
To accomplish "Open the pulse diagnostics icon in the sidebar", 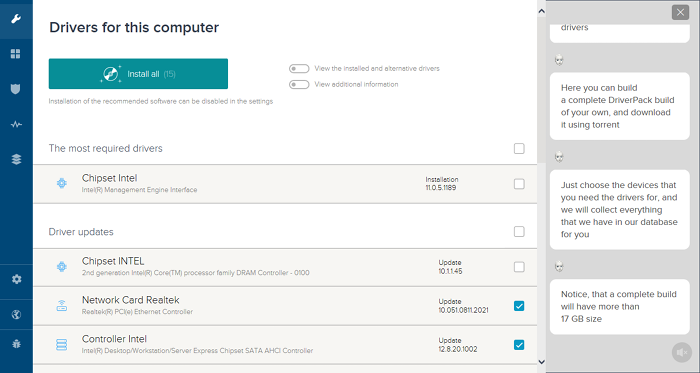I will pyautogui.click(x=16, y=124).
